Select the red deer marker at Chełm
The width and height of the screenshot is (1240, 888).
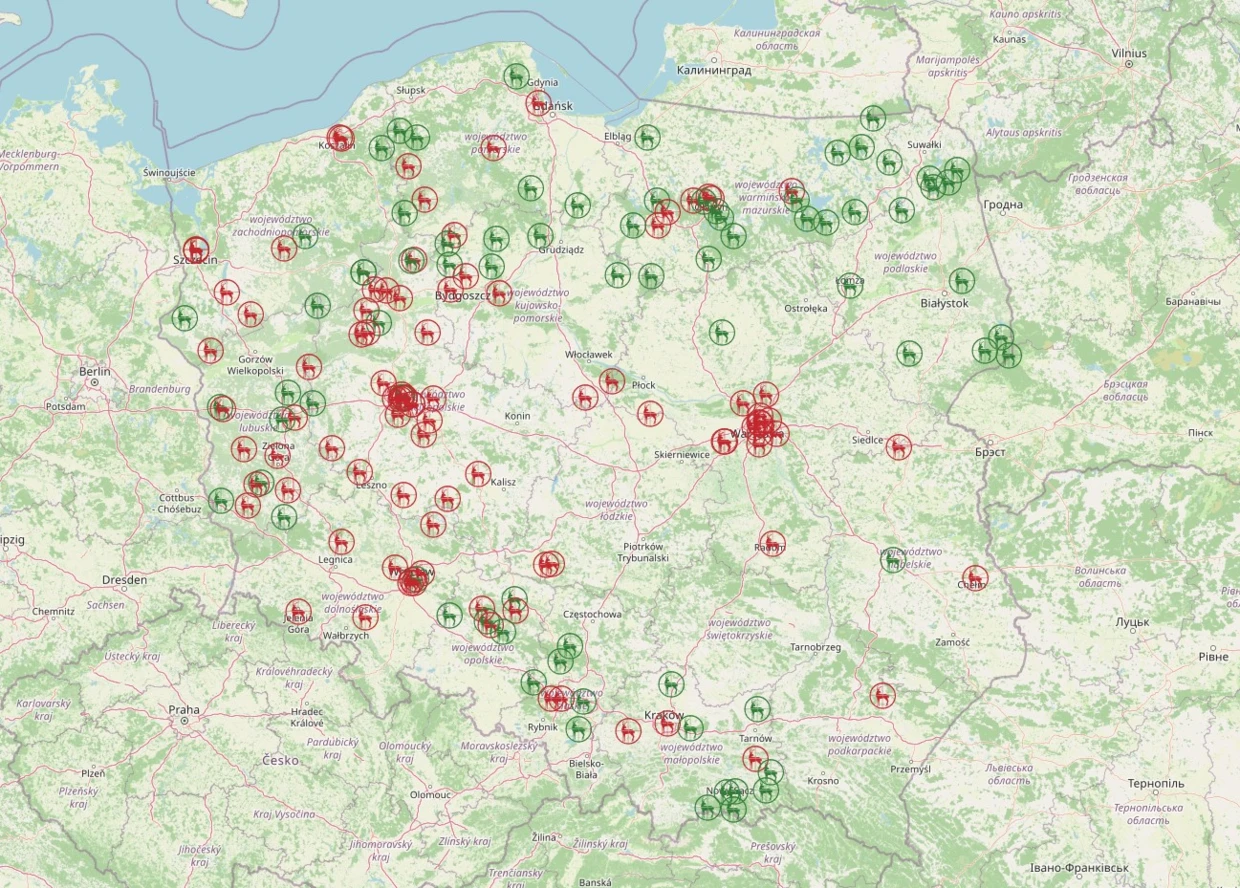[x=975, y=579]
